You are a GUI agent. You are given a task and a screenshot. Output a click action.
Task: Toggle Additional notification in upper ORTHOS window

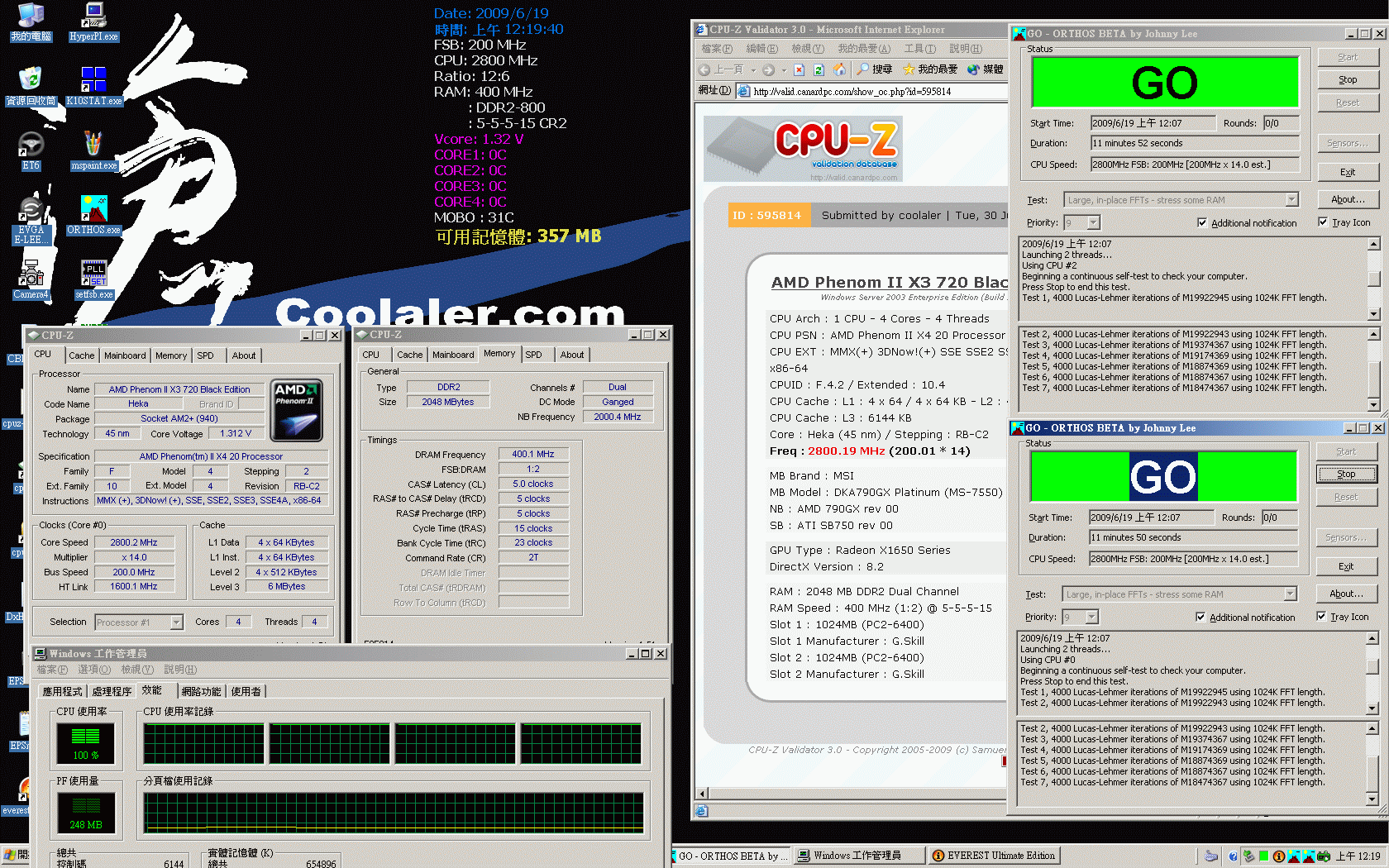tap(1247, 223)
